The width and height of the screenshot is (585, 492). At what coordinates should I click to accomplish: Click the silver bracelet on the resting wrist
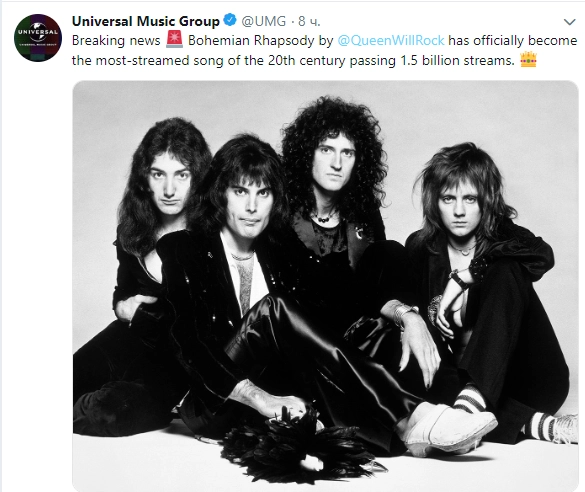pyautogui.click(x=404, y=313)
